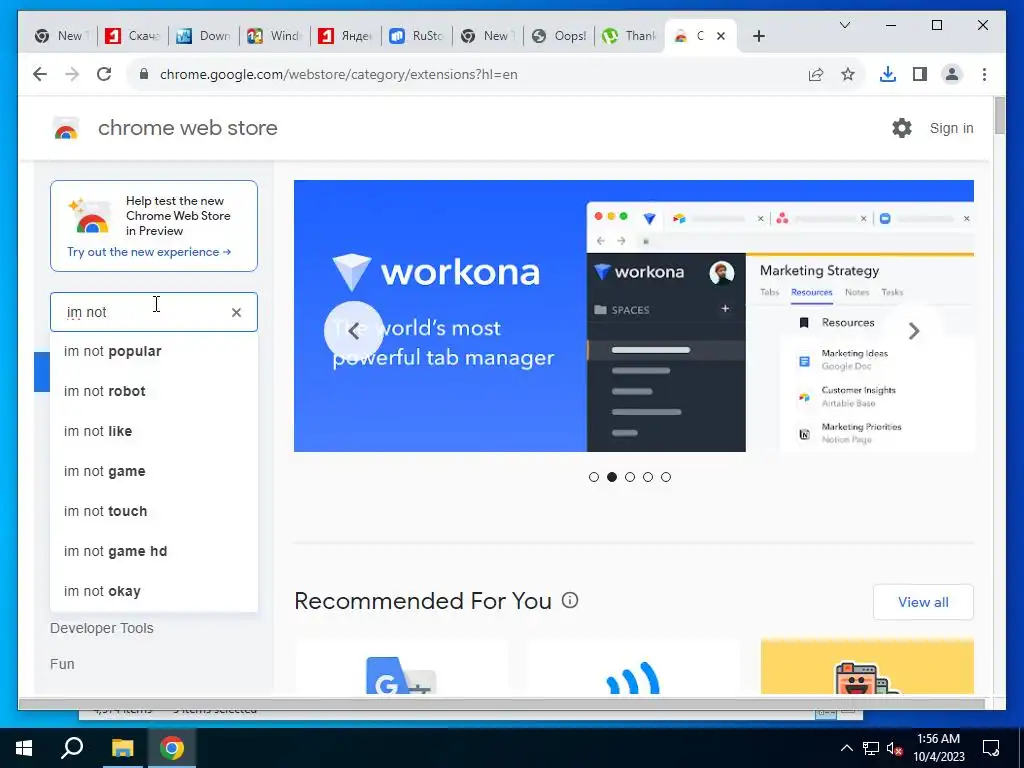Open File Explorer from taskbar

click(122, 748)
